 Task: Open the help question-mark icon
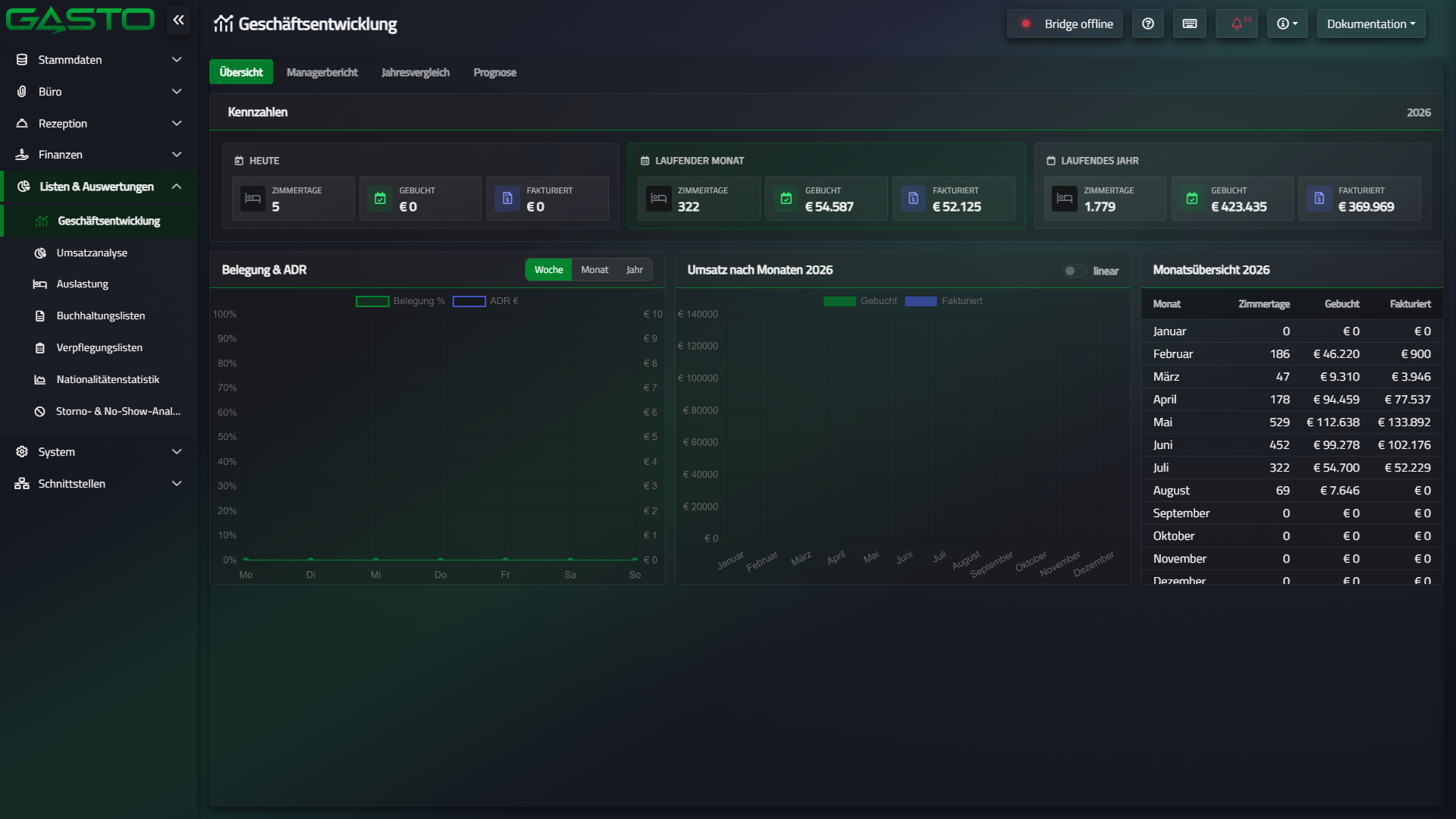pos(1148,24)
